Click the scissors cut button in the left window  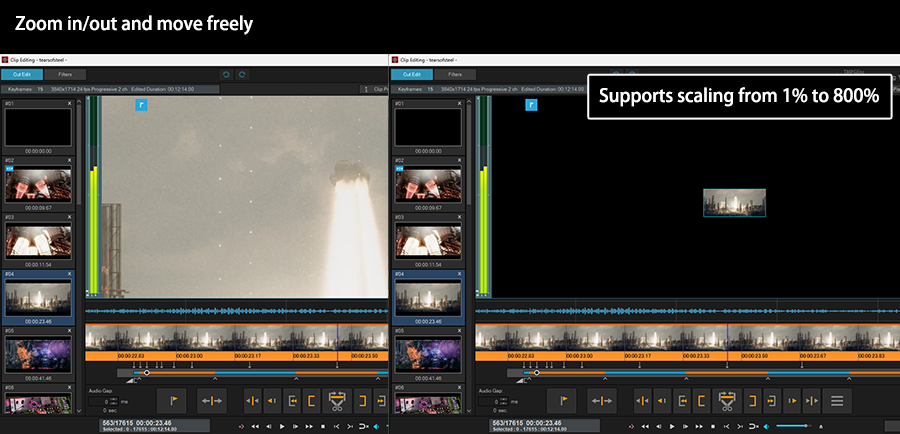(x=337, y=400)
